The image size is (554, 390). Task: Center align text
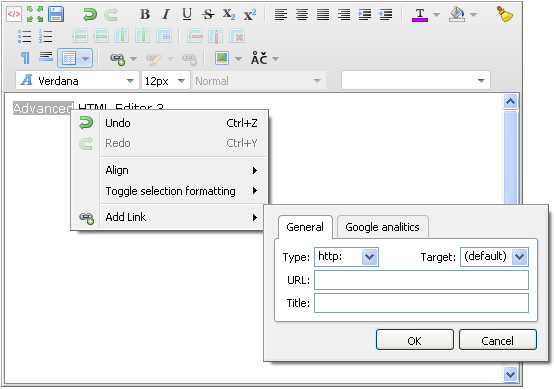302,14
